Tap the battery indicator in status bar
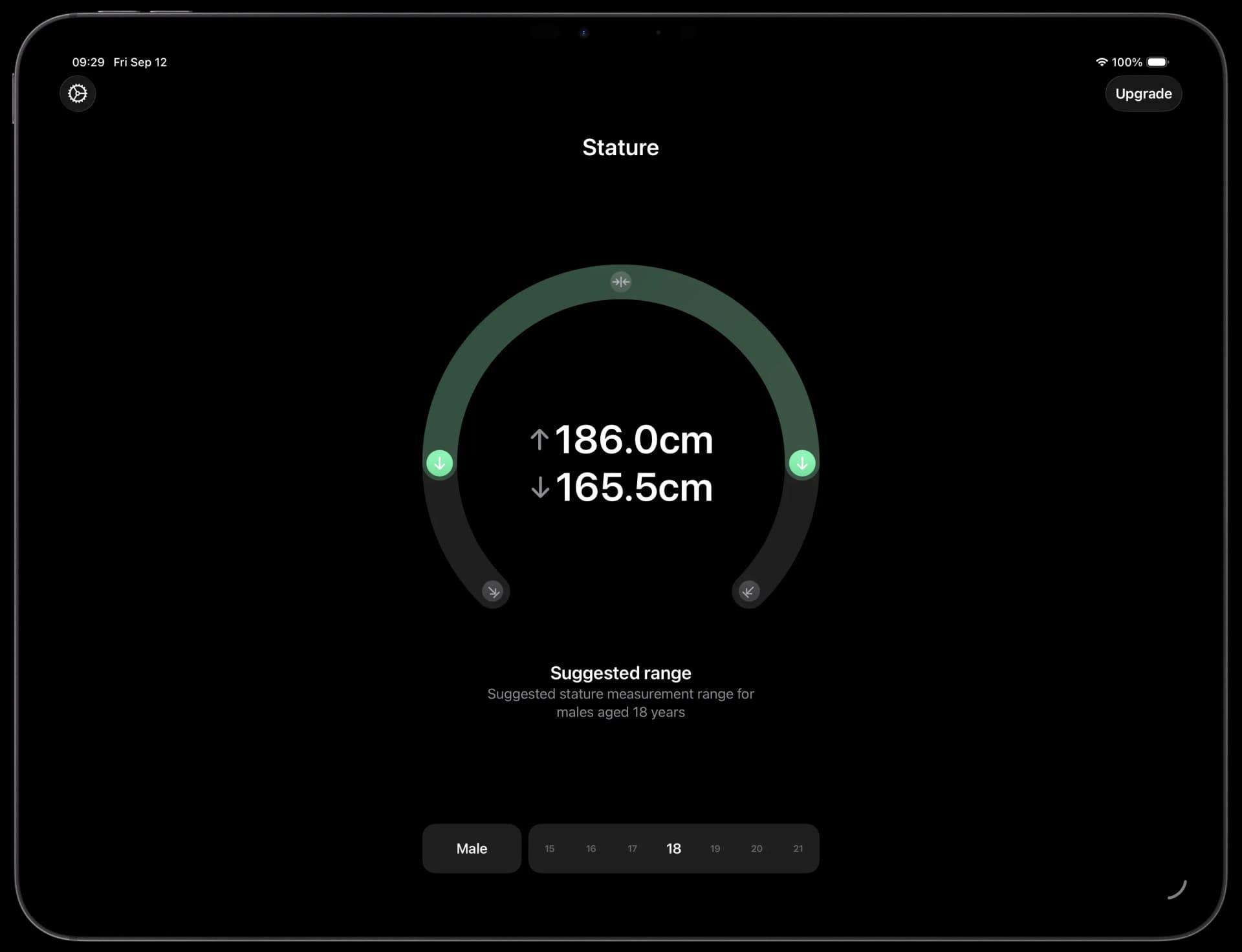Image resolution: width=1242 pixels, height=952 pixels. (1157, 62)
